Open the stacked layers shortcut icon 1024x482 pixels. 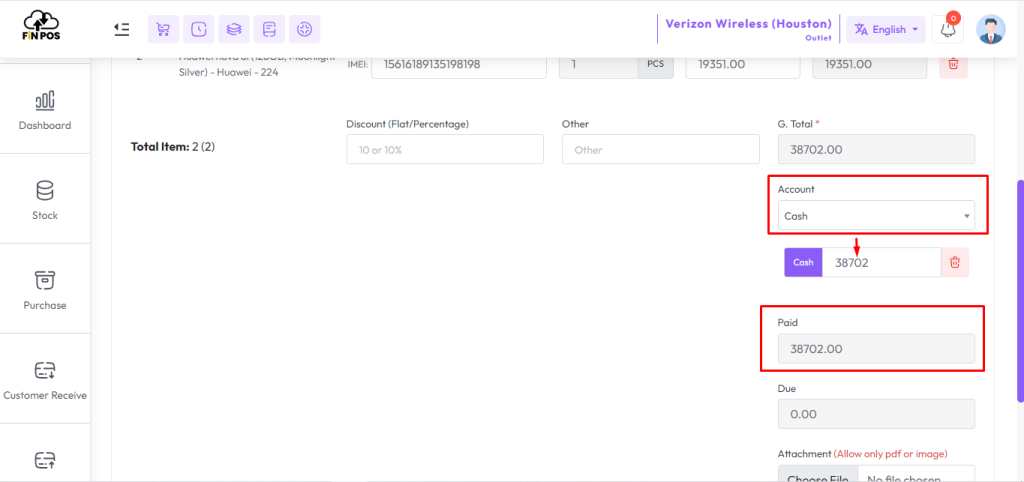pos(234,29)
